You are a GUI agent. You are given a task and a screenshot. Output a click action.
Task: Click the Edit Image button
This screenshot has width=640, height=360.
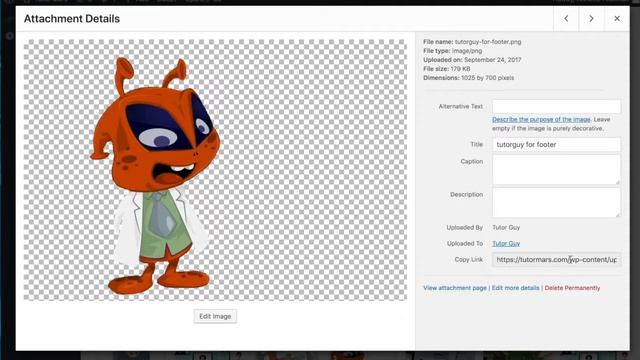click(x=215, y=316)
